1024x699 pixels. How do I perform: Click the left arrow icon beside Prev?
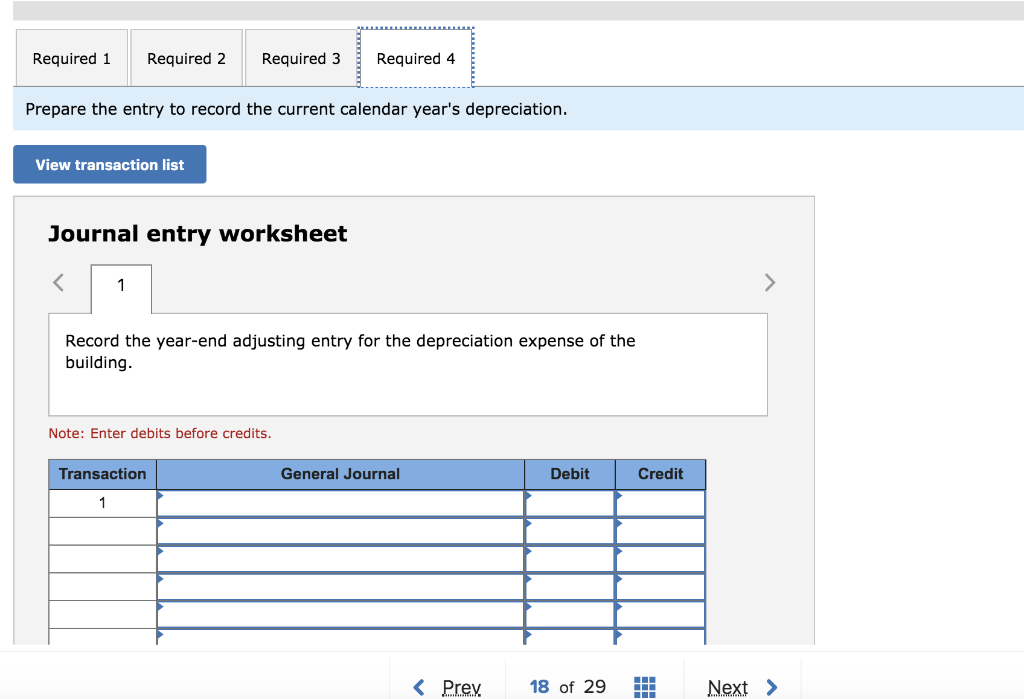coord(419,687)
